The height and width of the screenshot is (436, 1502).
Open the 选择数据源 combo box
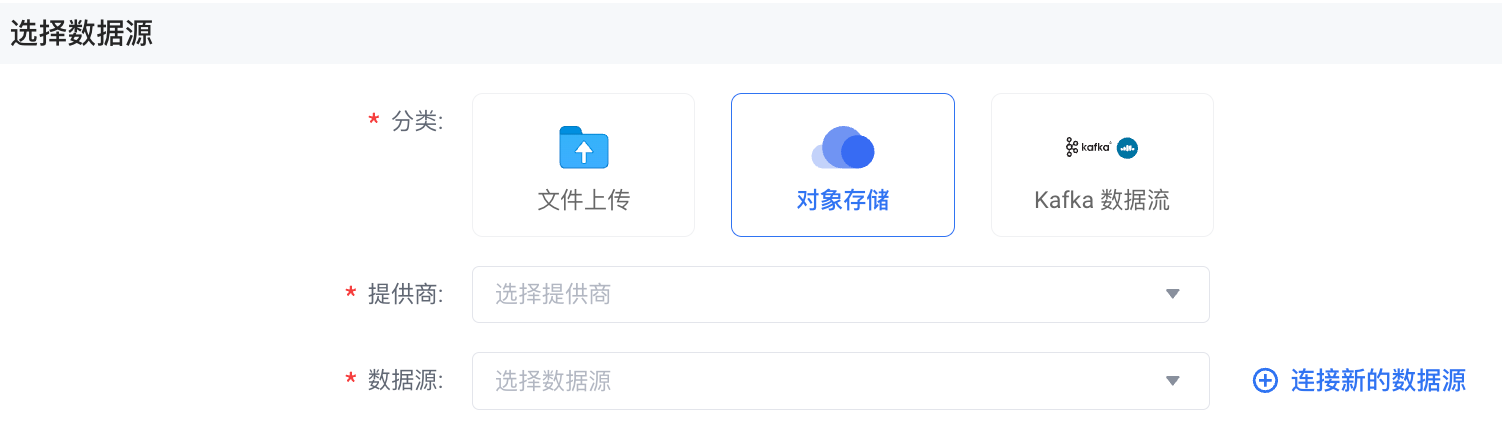pos(820,381)
